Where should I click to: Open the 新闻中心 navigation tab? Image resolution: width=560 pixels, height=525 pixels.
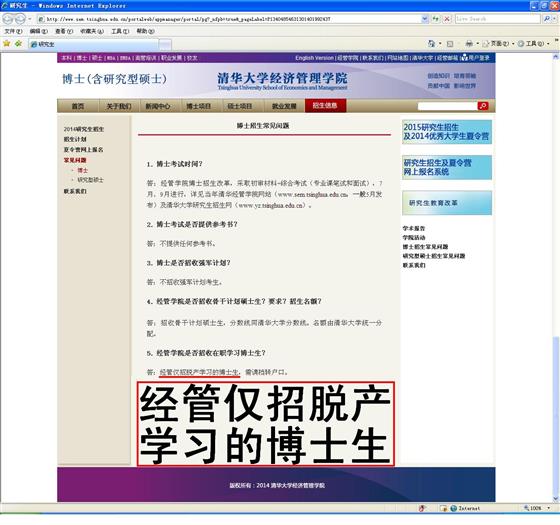(158, 106)
